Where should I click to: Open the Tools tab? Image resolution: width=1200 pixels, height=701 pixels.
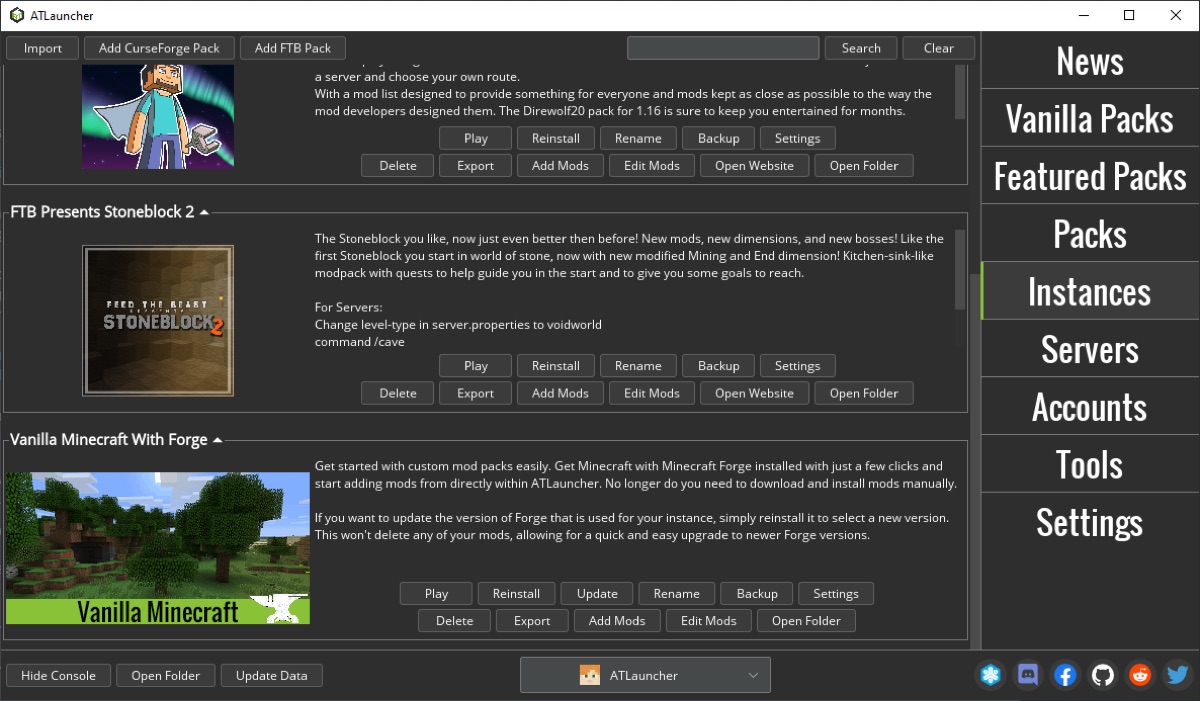[1090, 464]
